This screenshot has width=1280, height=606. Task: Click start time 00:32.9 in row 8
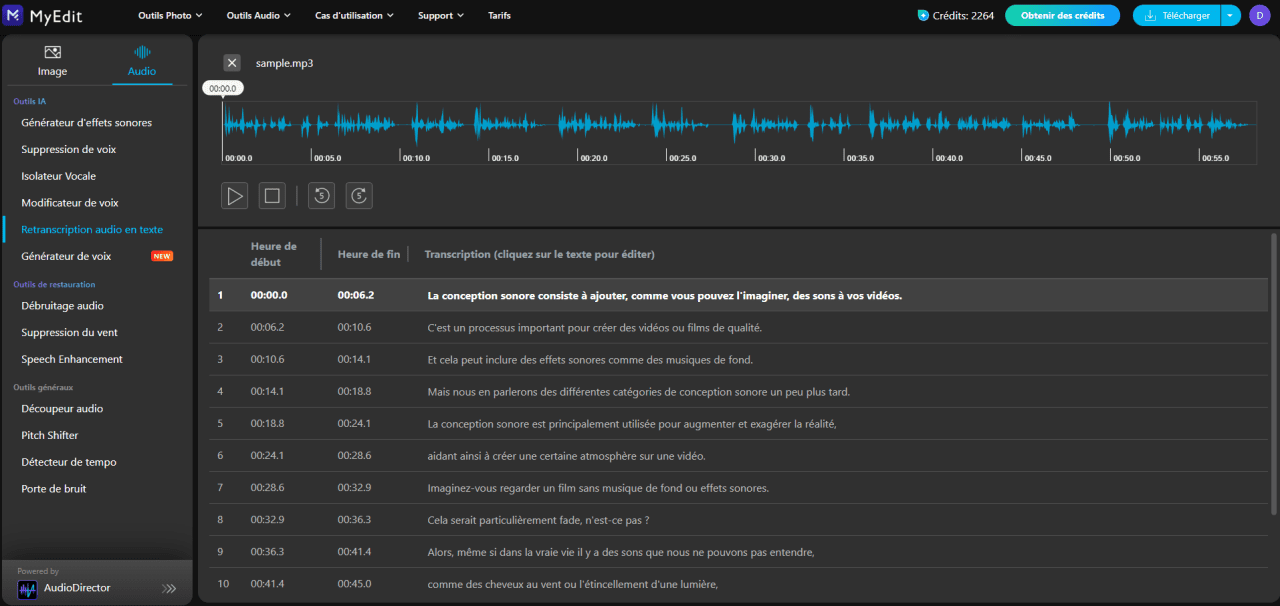click(267, 520)
